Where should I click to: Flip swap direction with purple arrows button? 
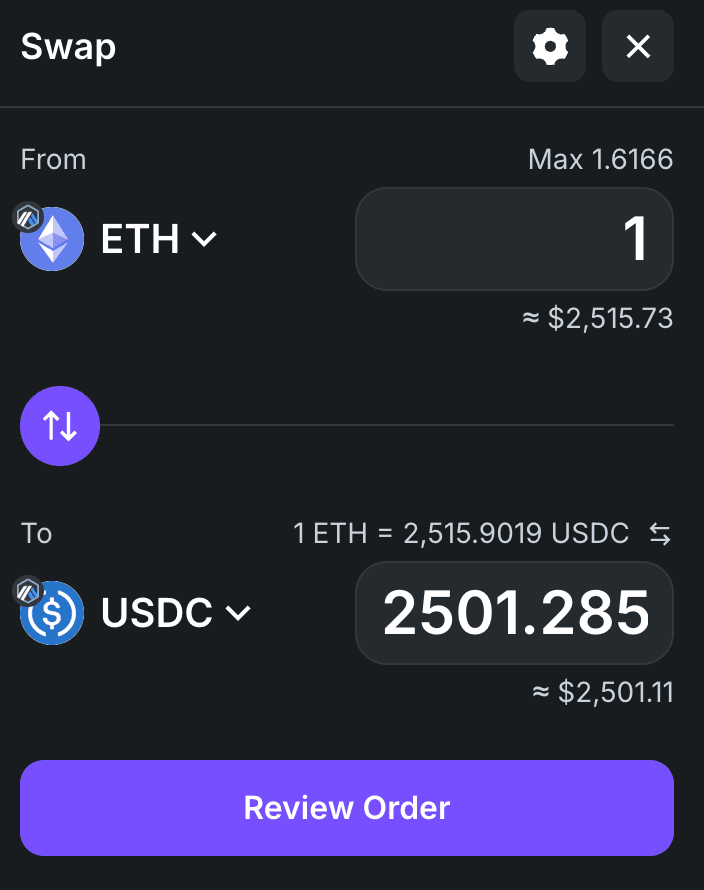click(x=60, y=426)
